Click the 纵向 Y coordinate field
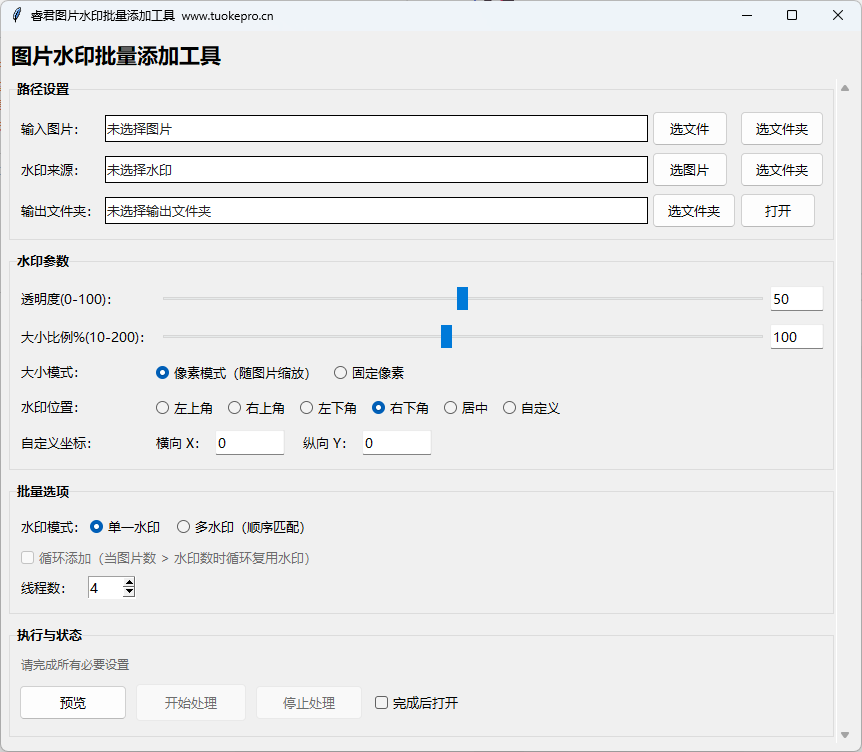Screen dimensions: 862x752 (x=397, y=443)
